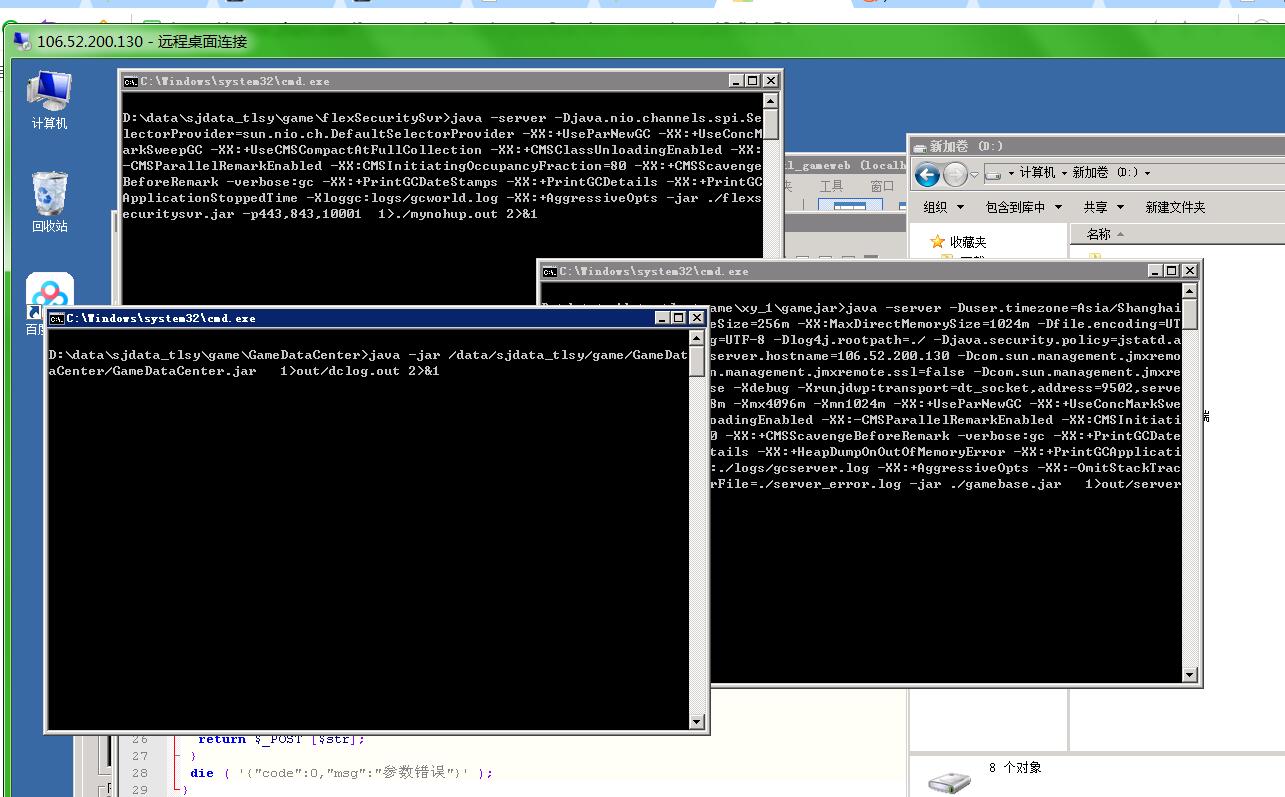1285x797 pixels.
Task: Open the 组织 dropdown menu
Action: click(943, 207)
